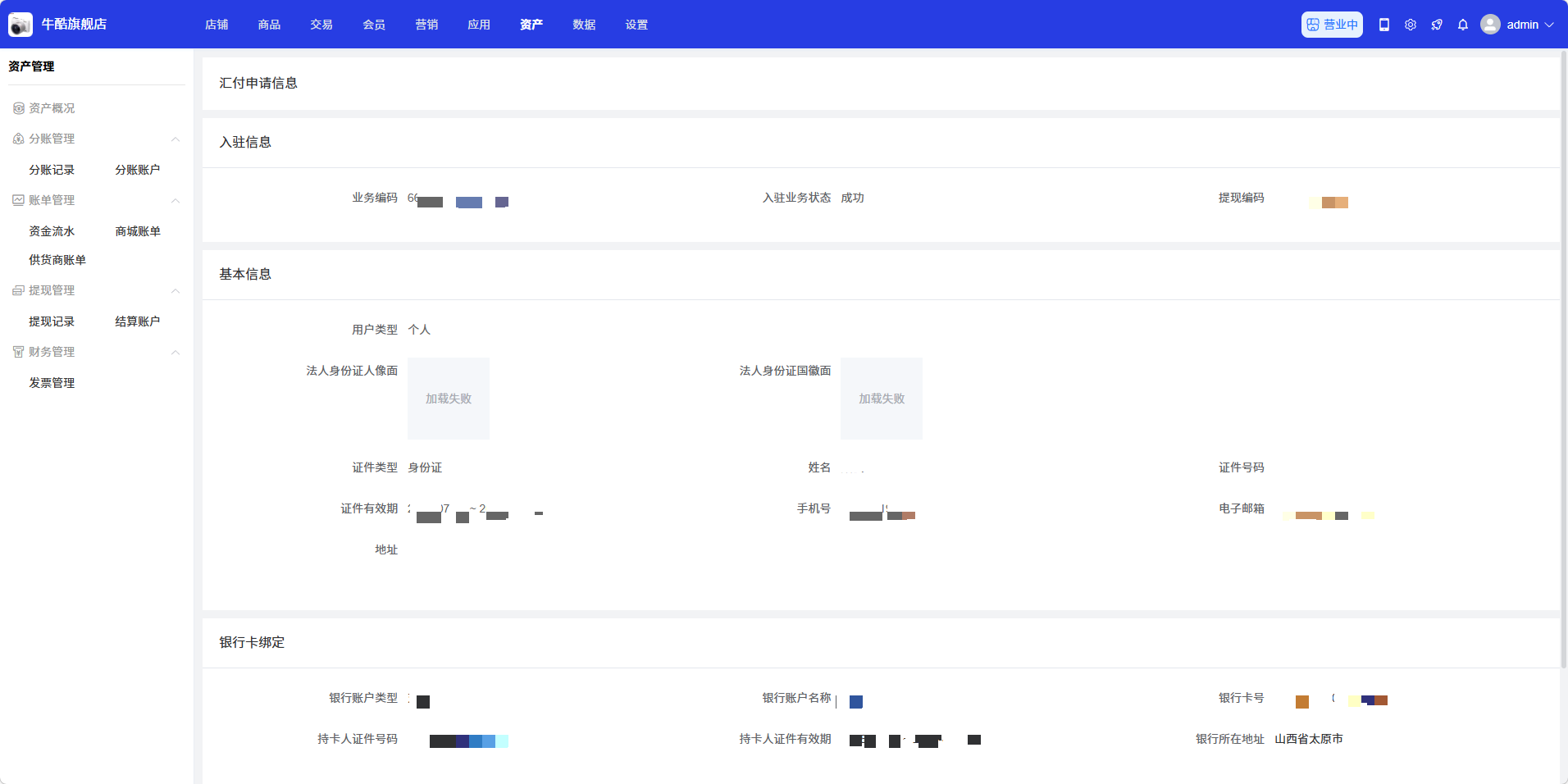Select the 资产 top menu
Image resolution: width=1568 pixels, height=784 pixels.
pos(531,25)
